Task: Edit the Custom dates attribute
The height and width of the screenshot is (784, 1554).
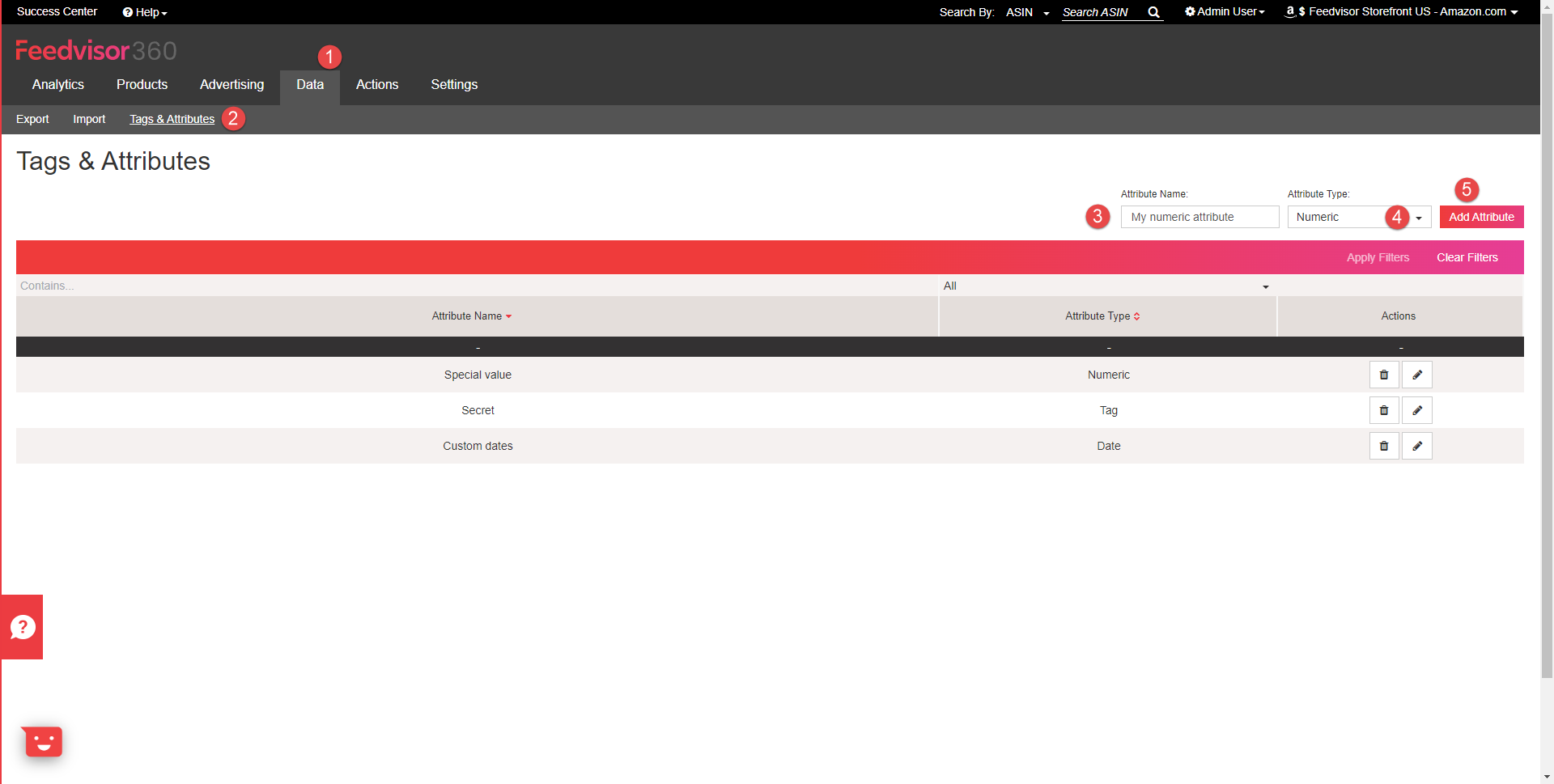Action: (x=1417, y=446)
